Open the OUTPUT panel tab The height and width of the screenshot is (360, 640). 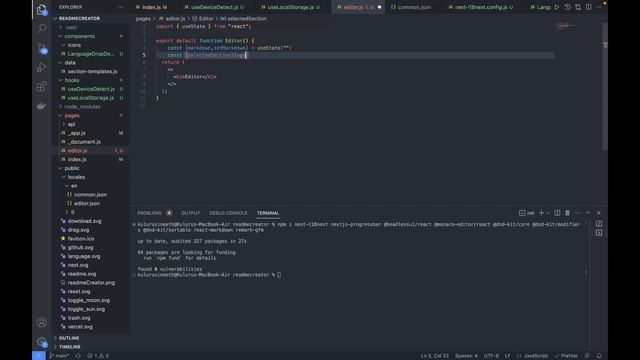click(190, 213)
